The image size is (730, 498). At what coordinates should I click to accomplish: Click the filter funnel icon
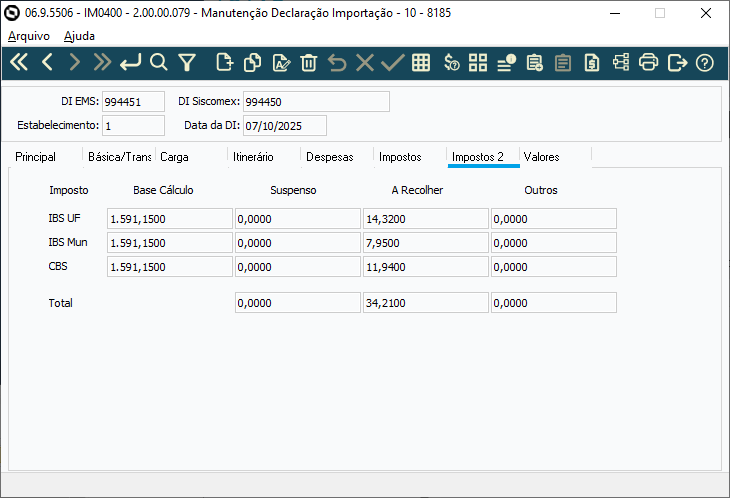coord(187,62)
